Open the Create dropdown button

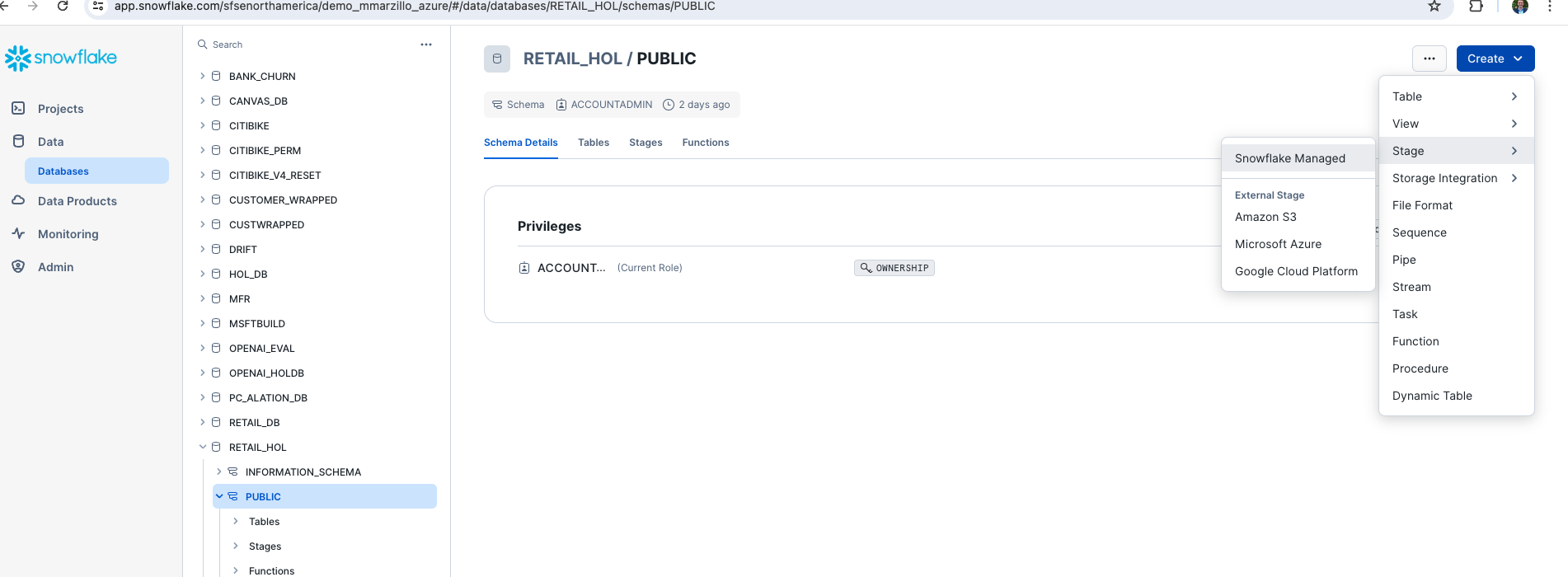1495,59
